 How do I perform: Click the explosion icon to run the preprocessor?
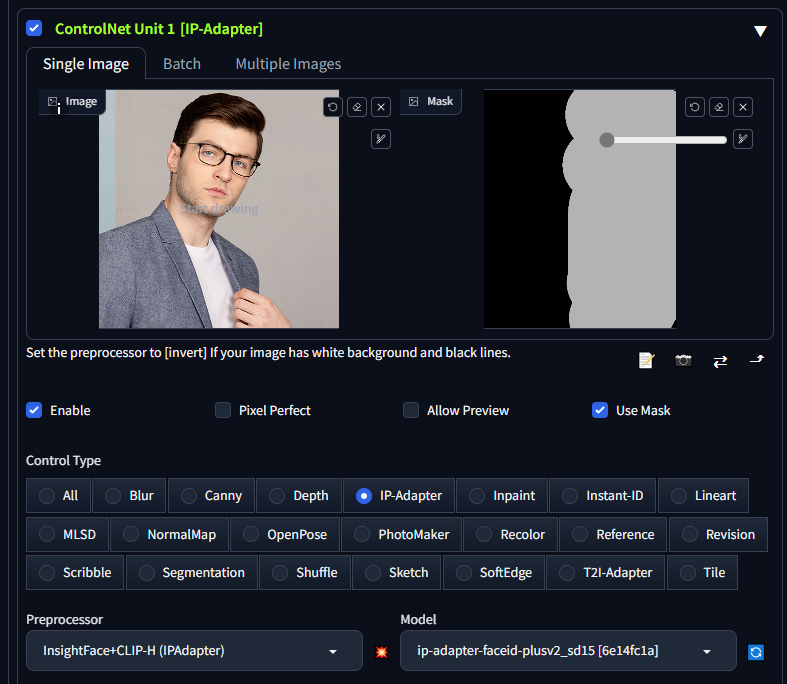point(381,651)
